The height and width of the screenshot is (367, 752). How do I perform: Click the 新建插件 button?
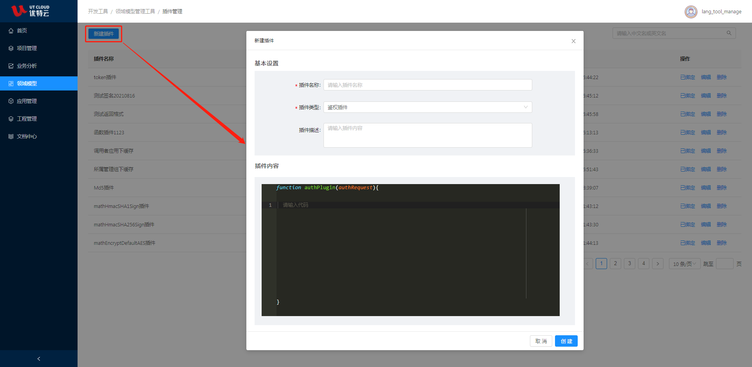coord(104,34)
